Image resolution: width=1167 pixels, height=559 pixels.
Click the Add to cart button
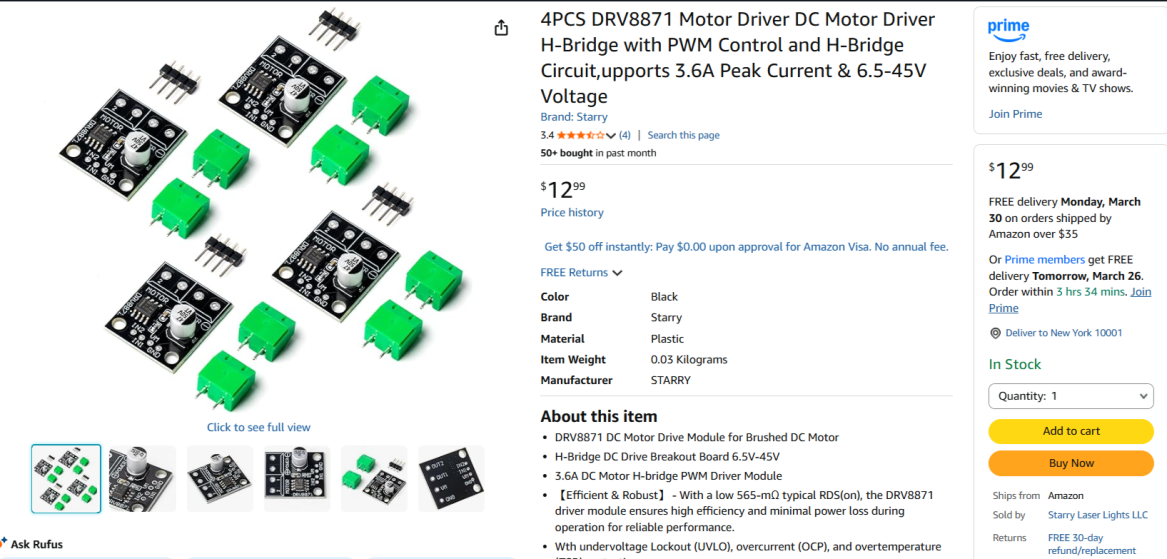pyautogui.click(x=1071, y=431)
